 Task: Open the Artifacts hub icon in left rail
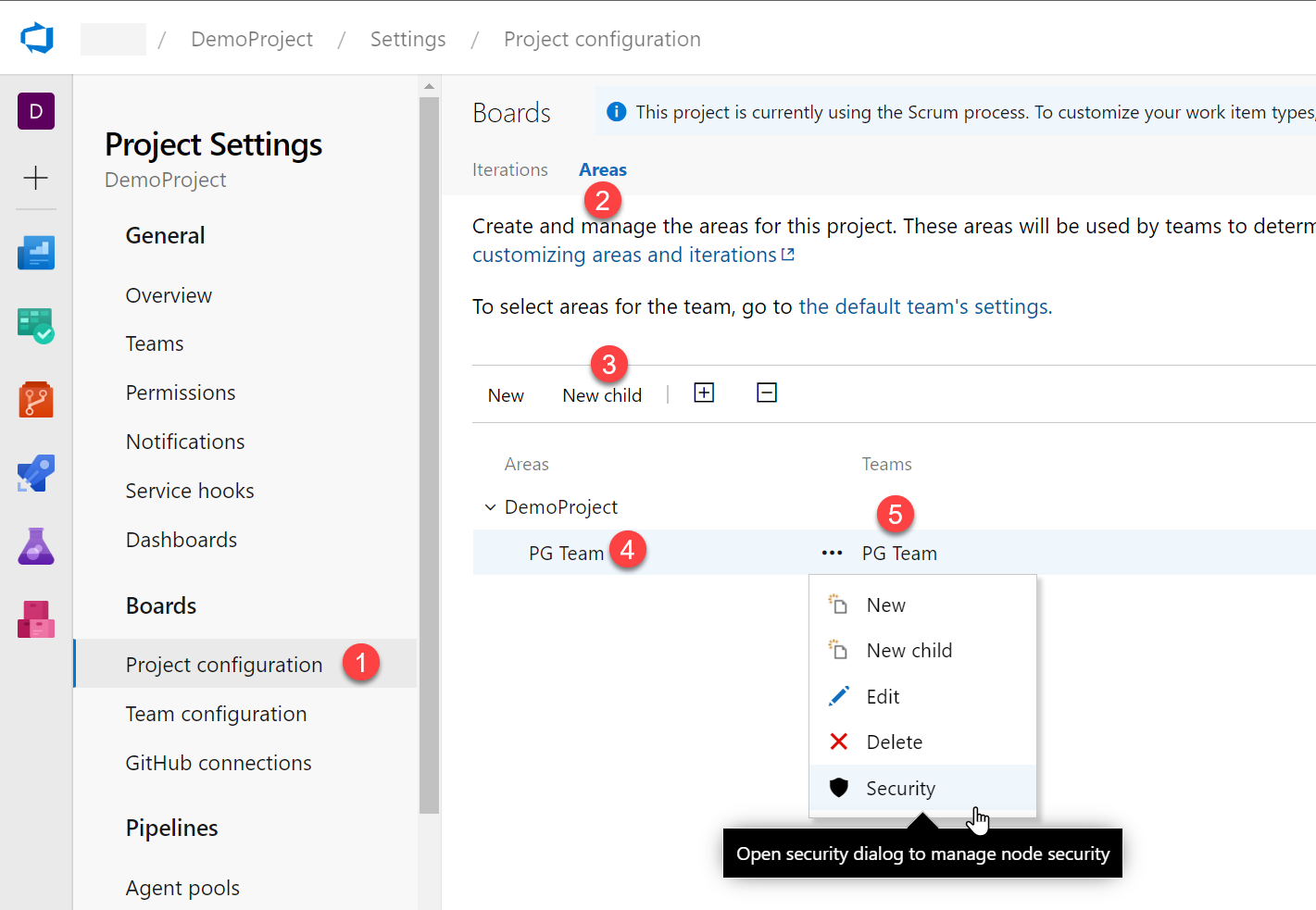tap(36, 619)
